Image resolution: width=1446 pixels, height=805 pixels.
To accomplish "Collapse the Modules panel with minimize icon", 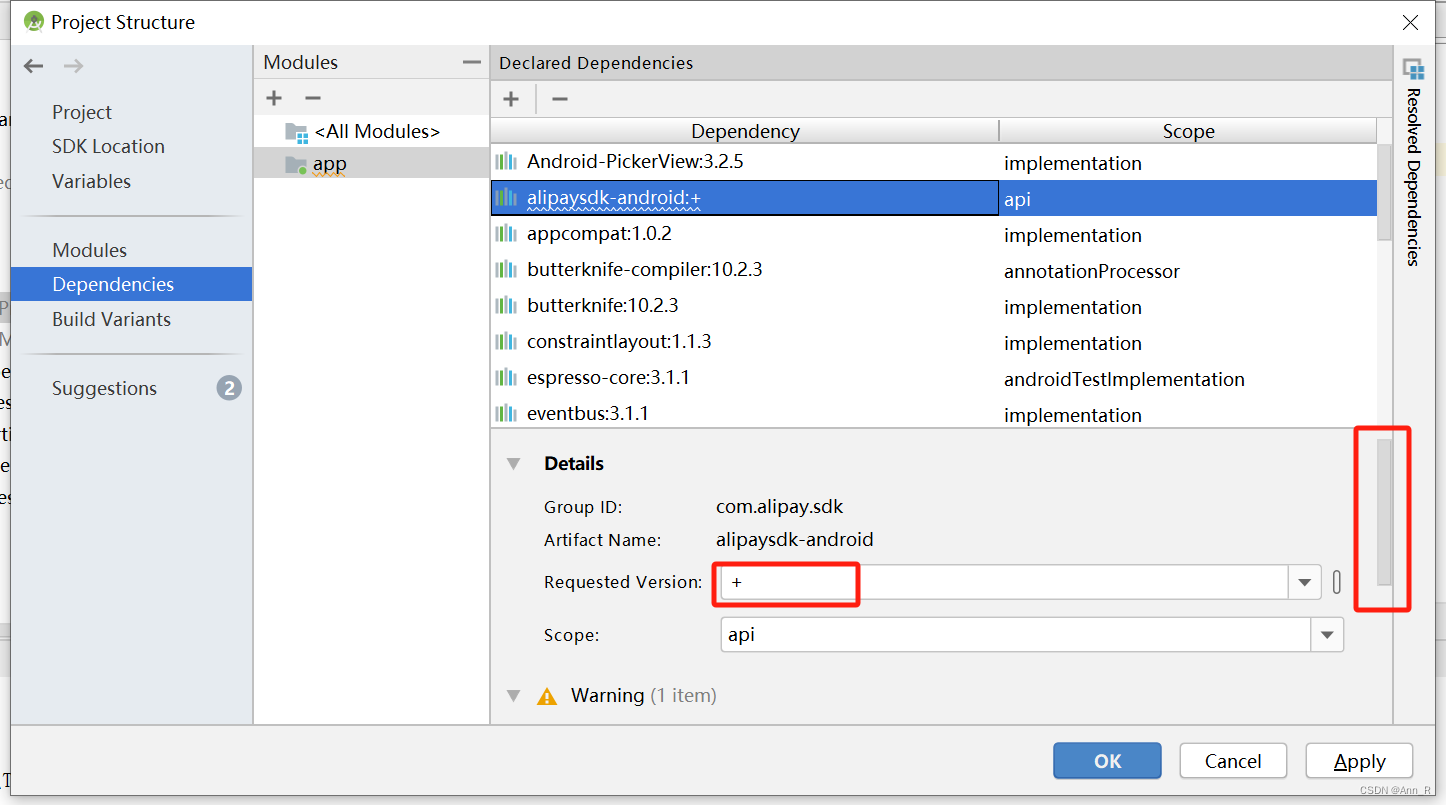I will click(x=472, y=62).
